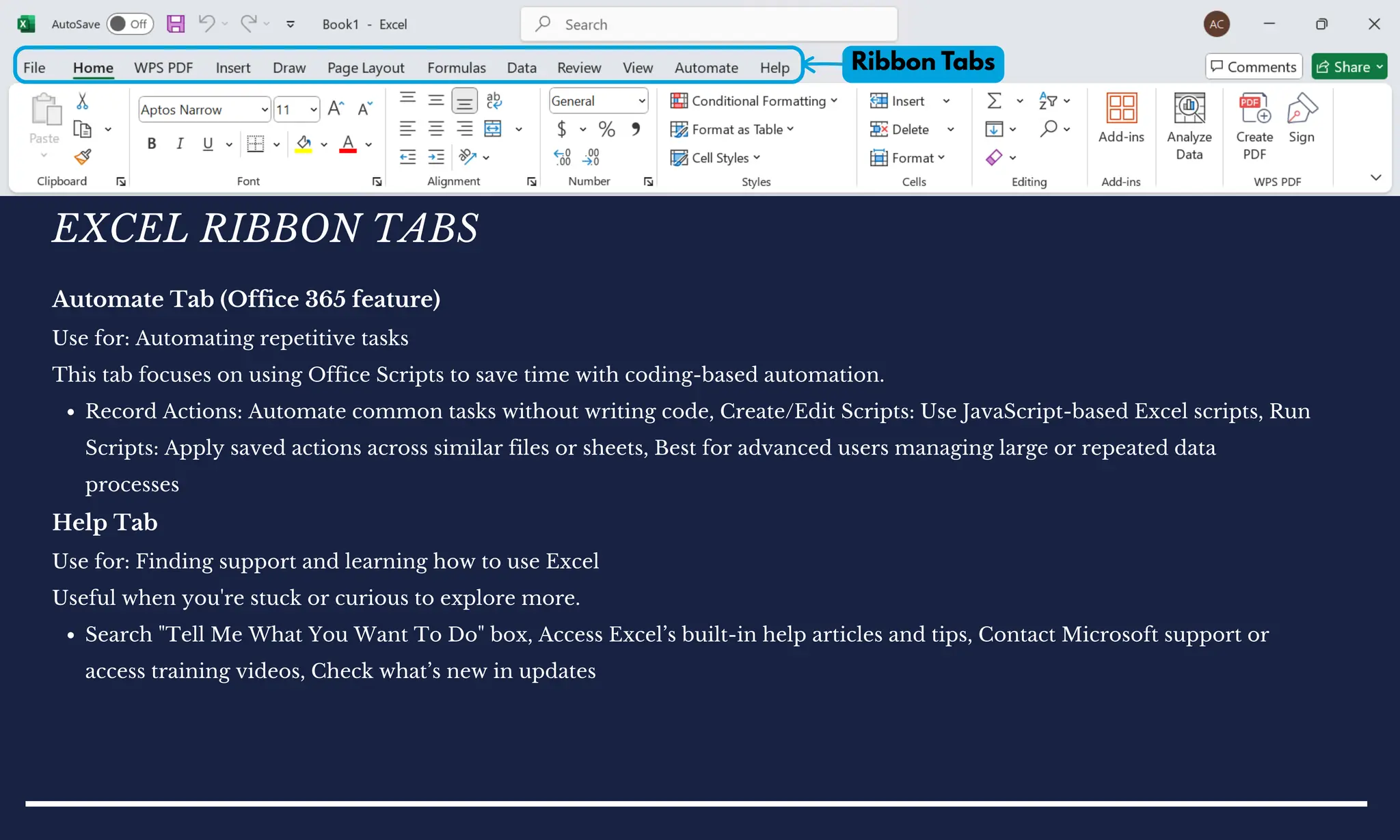Apply Comma Style icon
Screen dimensions: 1400x840
tap(636, 128)
